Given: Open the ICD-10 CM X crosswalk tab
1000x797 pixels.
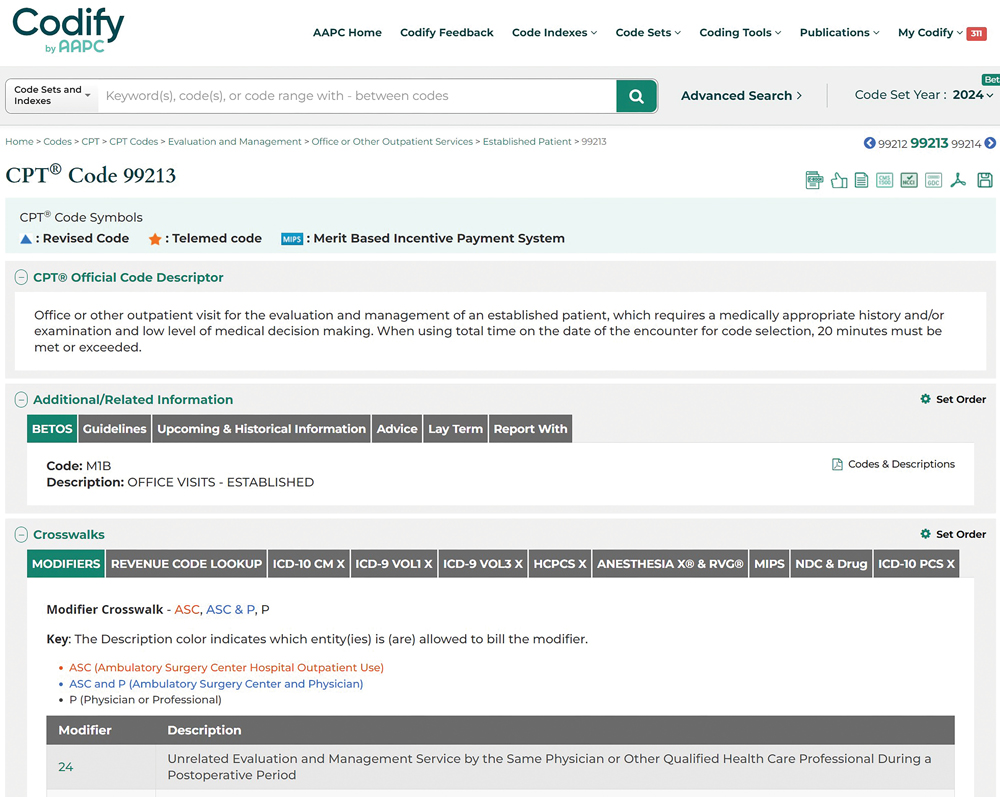Looking at the screenshot, I should pos(308,563).
